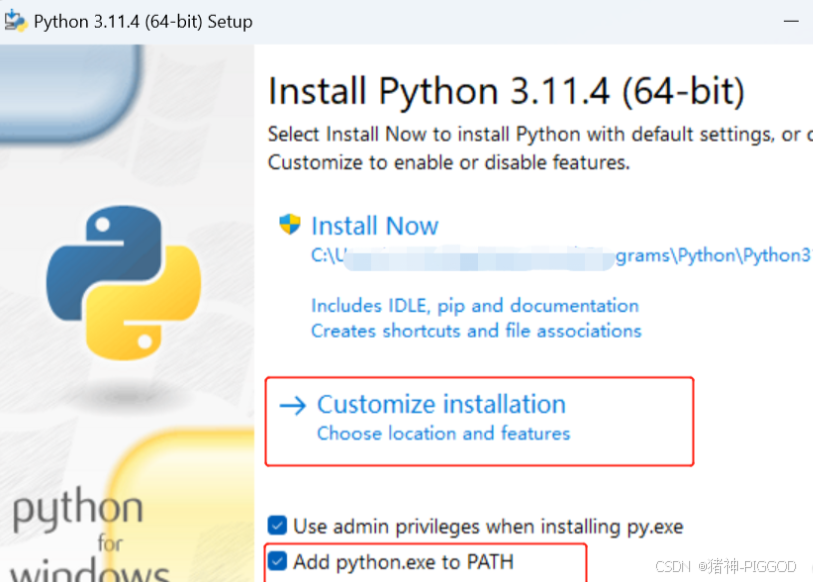Click the Install Now option

(374, 226)
